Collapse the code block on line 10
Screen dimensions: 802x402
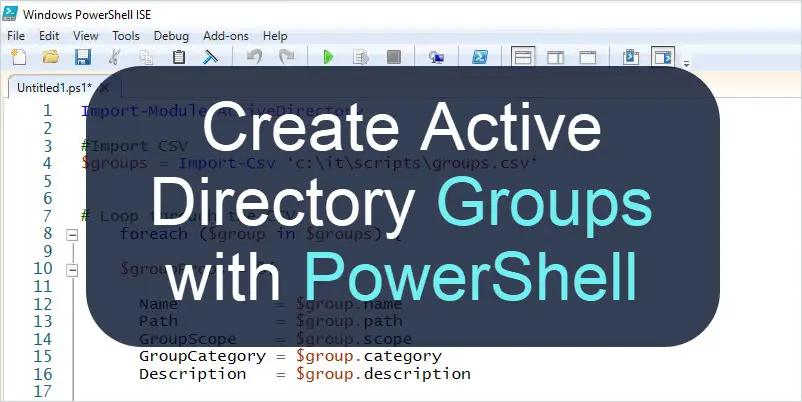[72, 270]
